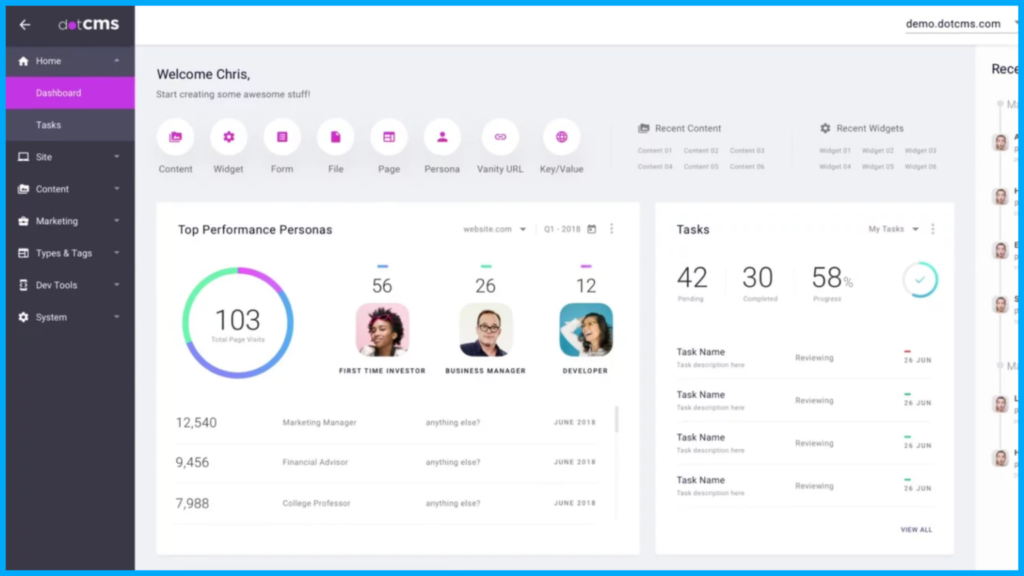Open the Content 01 recent content link
This screenshot has width=1024, height=576.
click(x=655, y=151)
